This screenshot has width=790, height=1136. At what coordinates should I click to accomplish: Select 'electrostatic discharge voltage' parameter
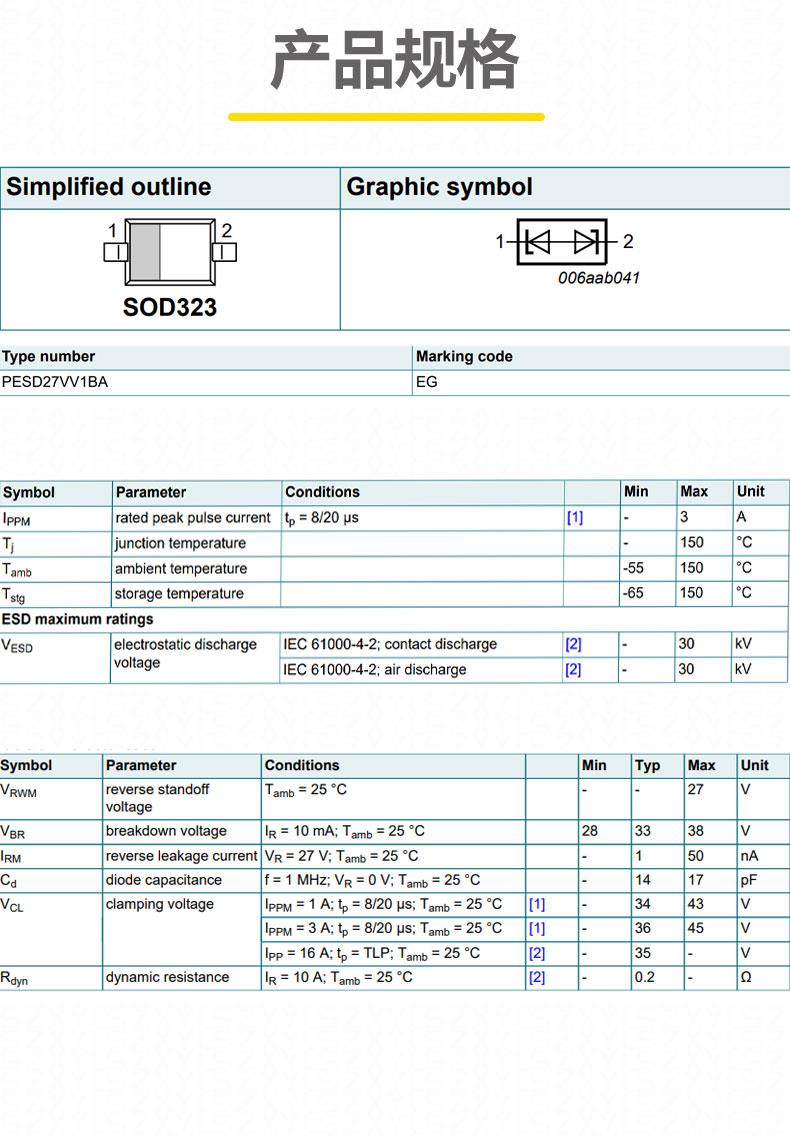coord(186,653)
